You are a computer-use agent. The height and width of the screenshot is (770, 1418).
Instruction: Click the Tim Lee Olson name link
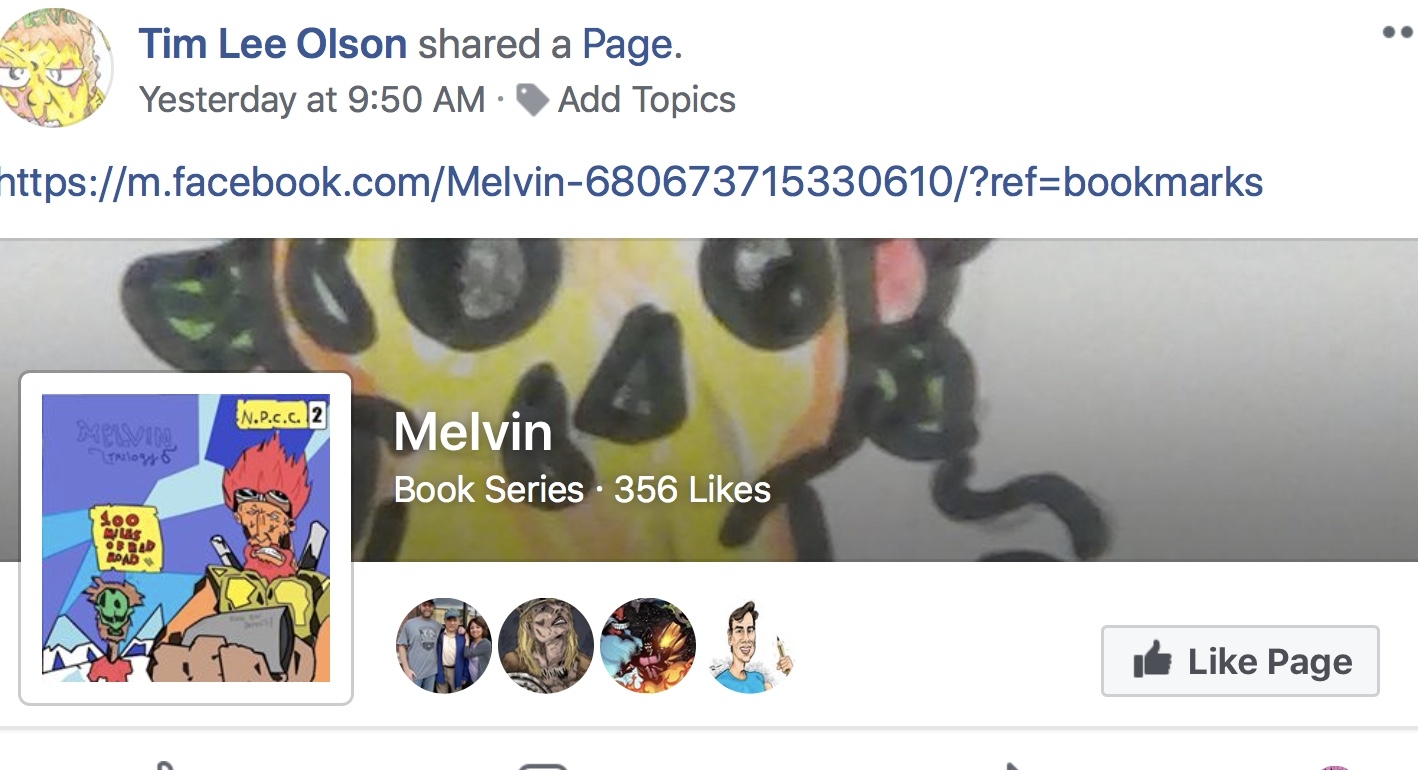[x=272, y=44]
